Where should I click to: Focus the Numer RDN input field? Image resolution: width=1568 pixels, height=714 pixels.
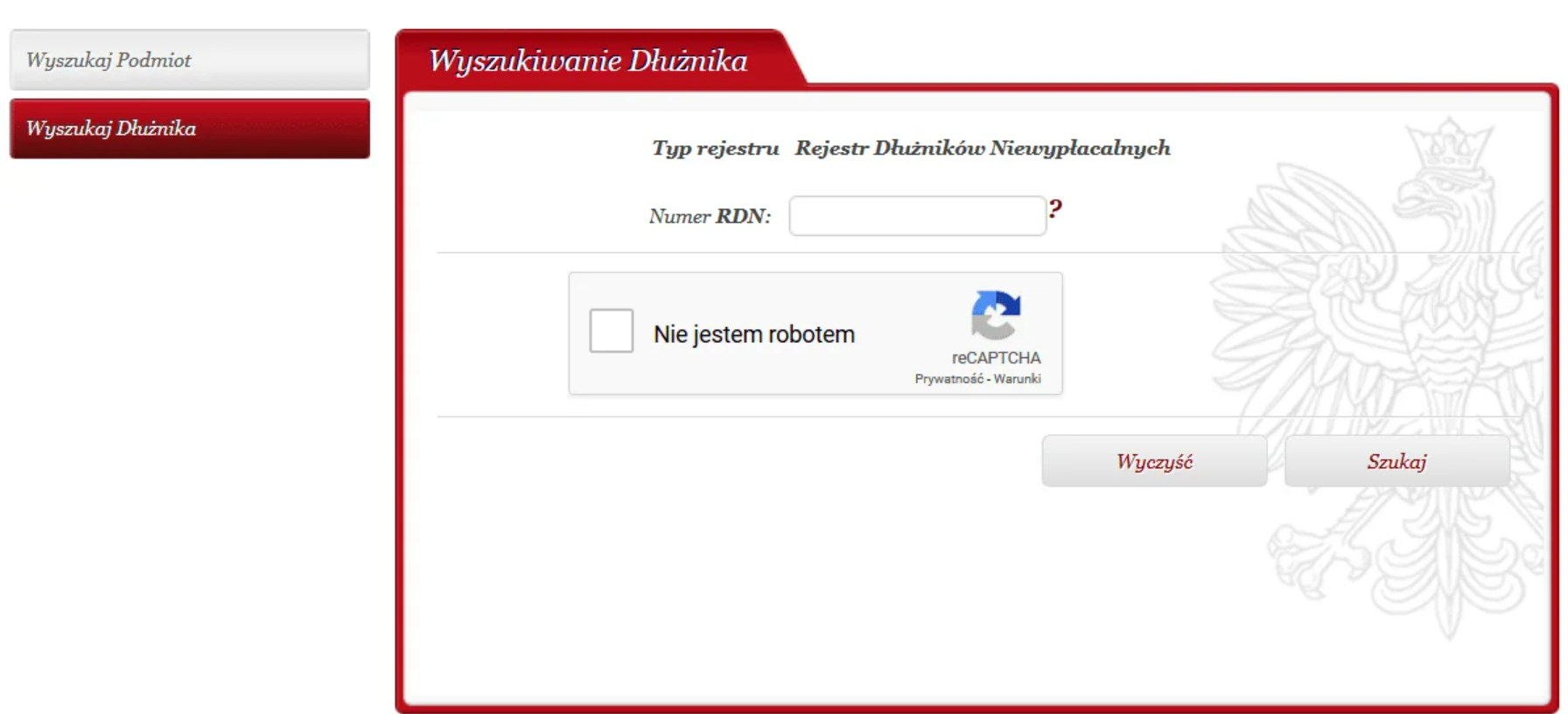pos(917,216)
